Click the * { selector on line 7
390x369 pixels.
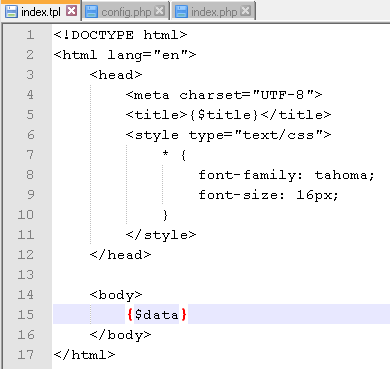pyautogui.click(x=174, y=155)
